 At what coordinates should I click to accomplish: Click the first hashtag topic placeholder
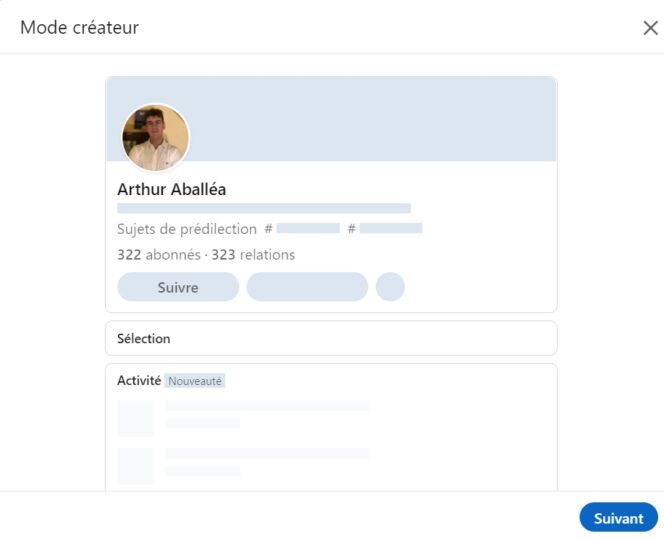[x=308, y=229]
